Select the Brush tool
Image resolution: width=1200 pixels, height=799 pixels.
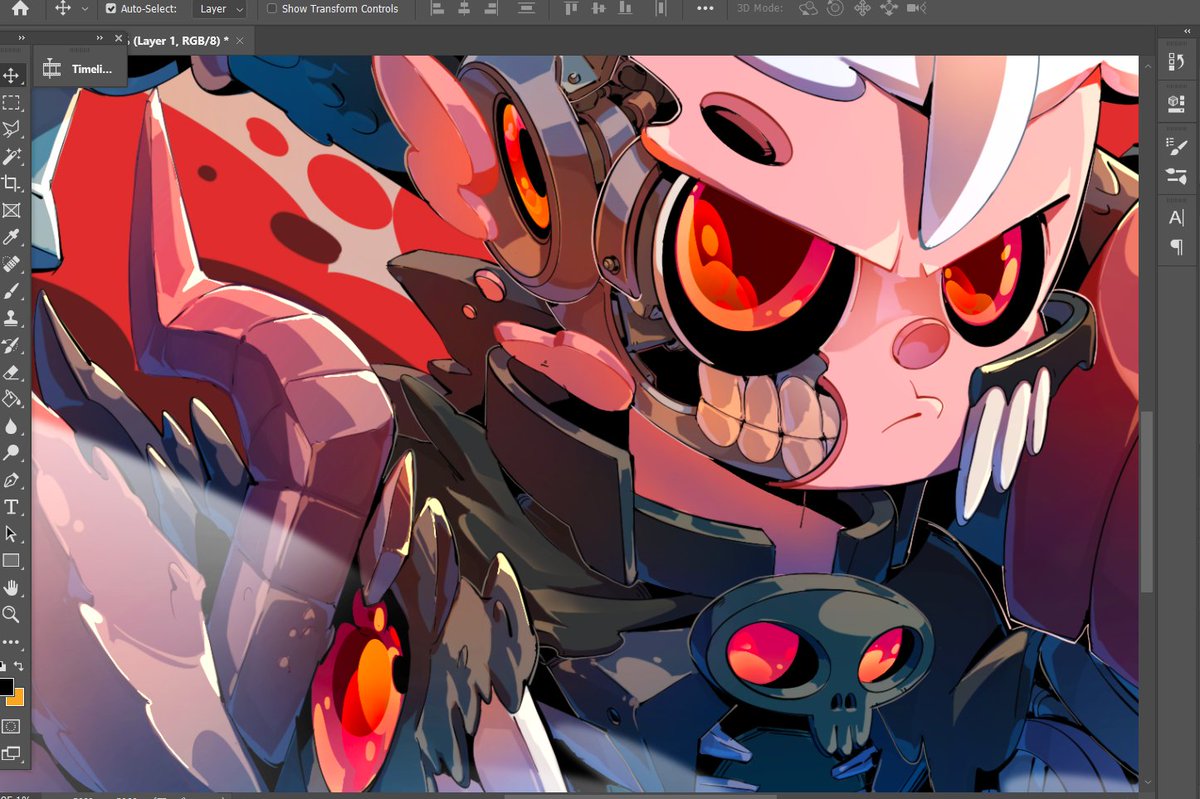tap(11, 291)
